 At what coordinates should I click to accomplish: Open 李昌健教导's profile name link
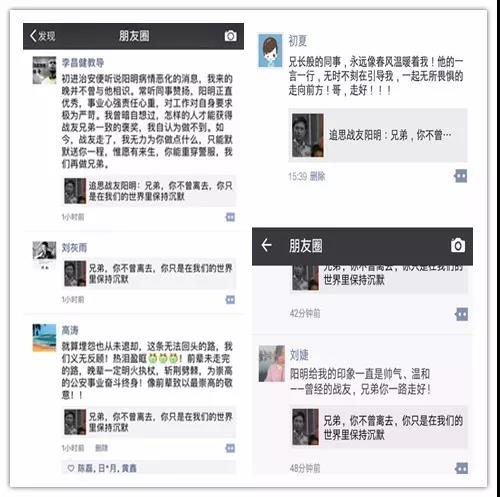83,62
